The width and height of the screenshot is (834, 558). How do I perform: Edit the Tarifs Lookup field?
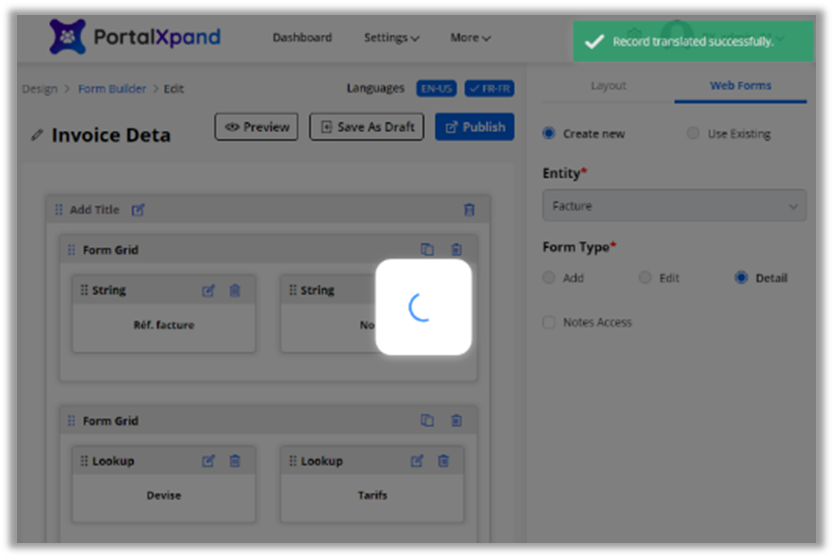click(x=417, y=461)
